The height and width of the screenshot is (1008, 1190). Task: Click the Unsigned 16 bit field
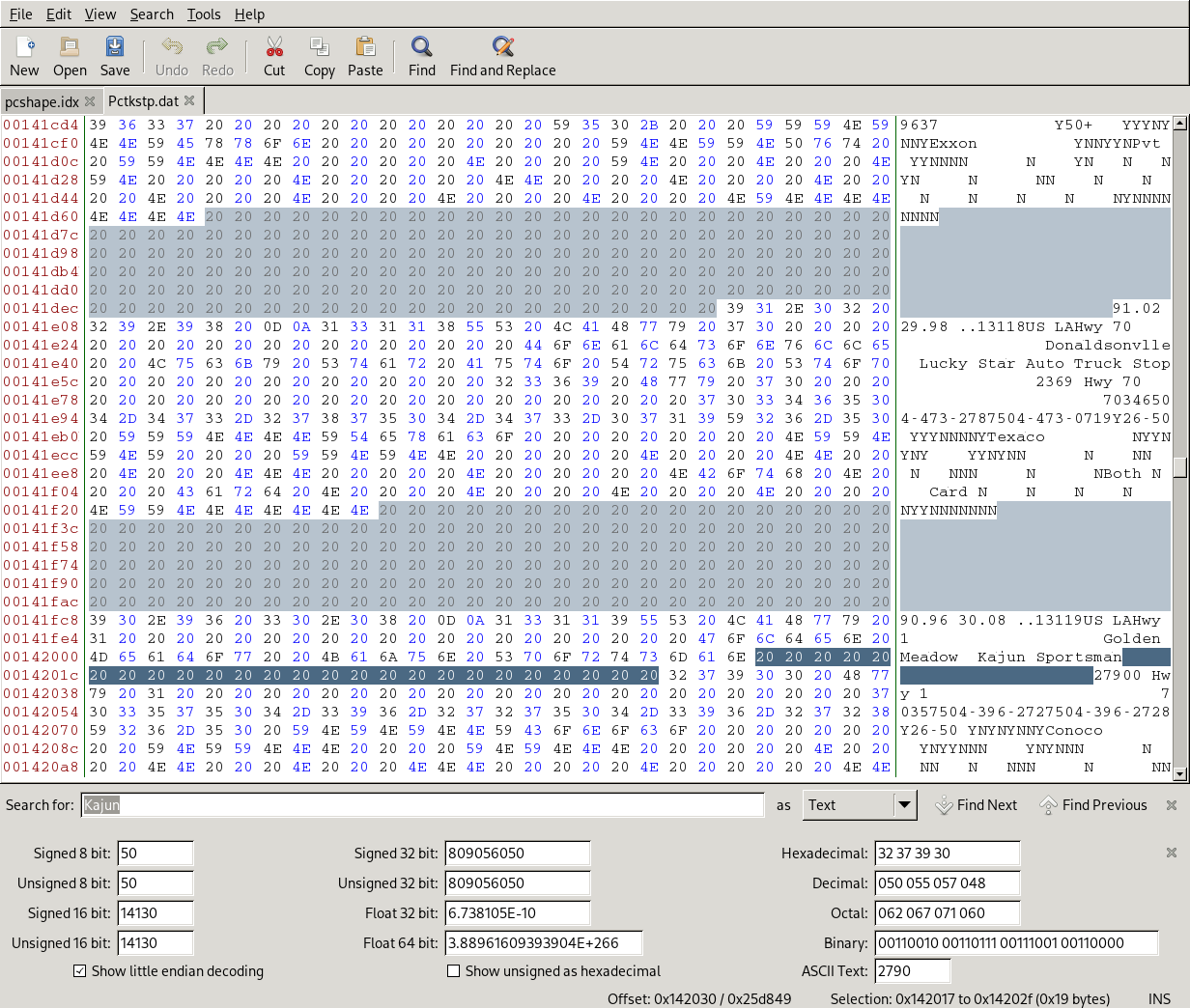tap(156, 943)
